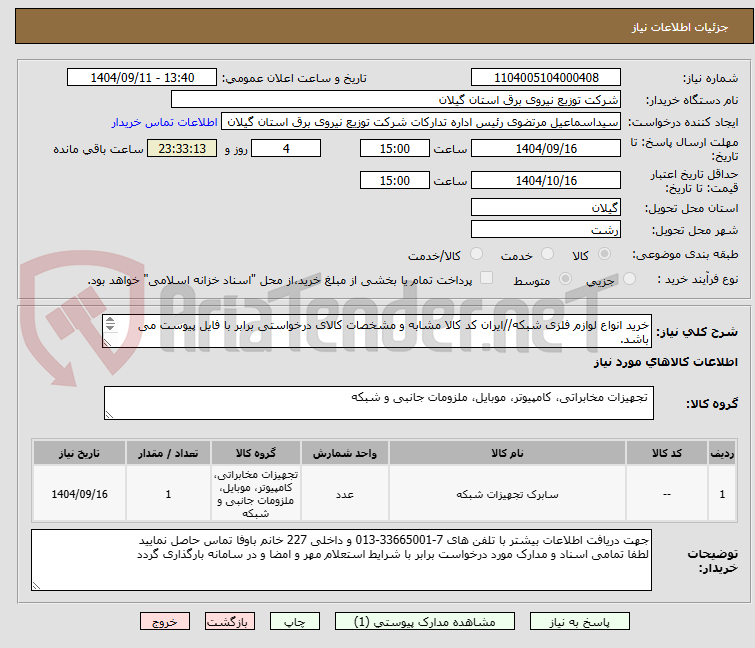Click the resize grip of گروه کالا box
Viewport: 755px width, 648px height.
click(109, 415)
